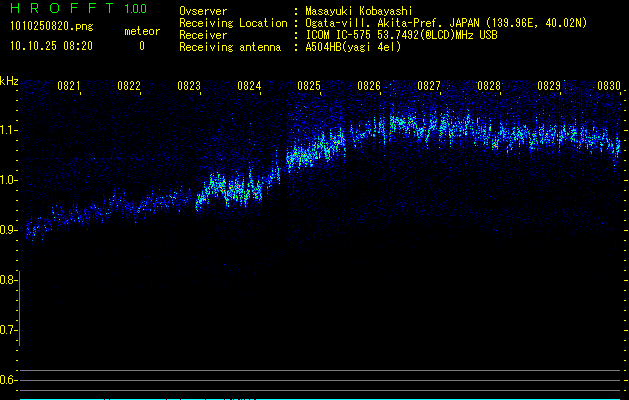This screenshot has height=400, width=629.
Task: Click the Receiving Location field label
Action: point(233,23)
